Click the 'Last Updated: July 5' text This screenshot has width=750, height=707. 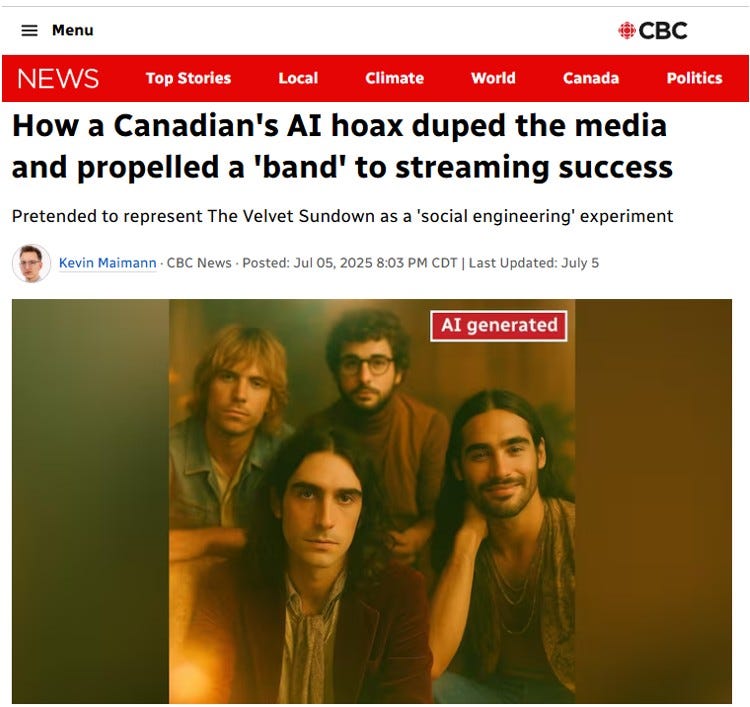point(534,263)
